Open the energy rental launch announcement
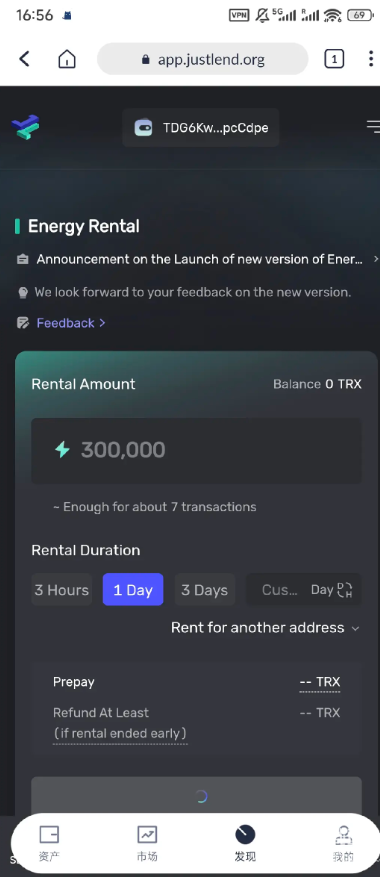This screenshot has height=877, width=380. (199, 259)
